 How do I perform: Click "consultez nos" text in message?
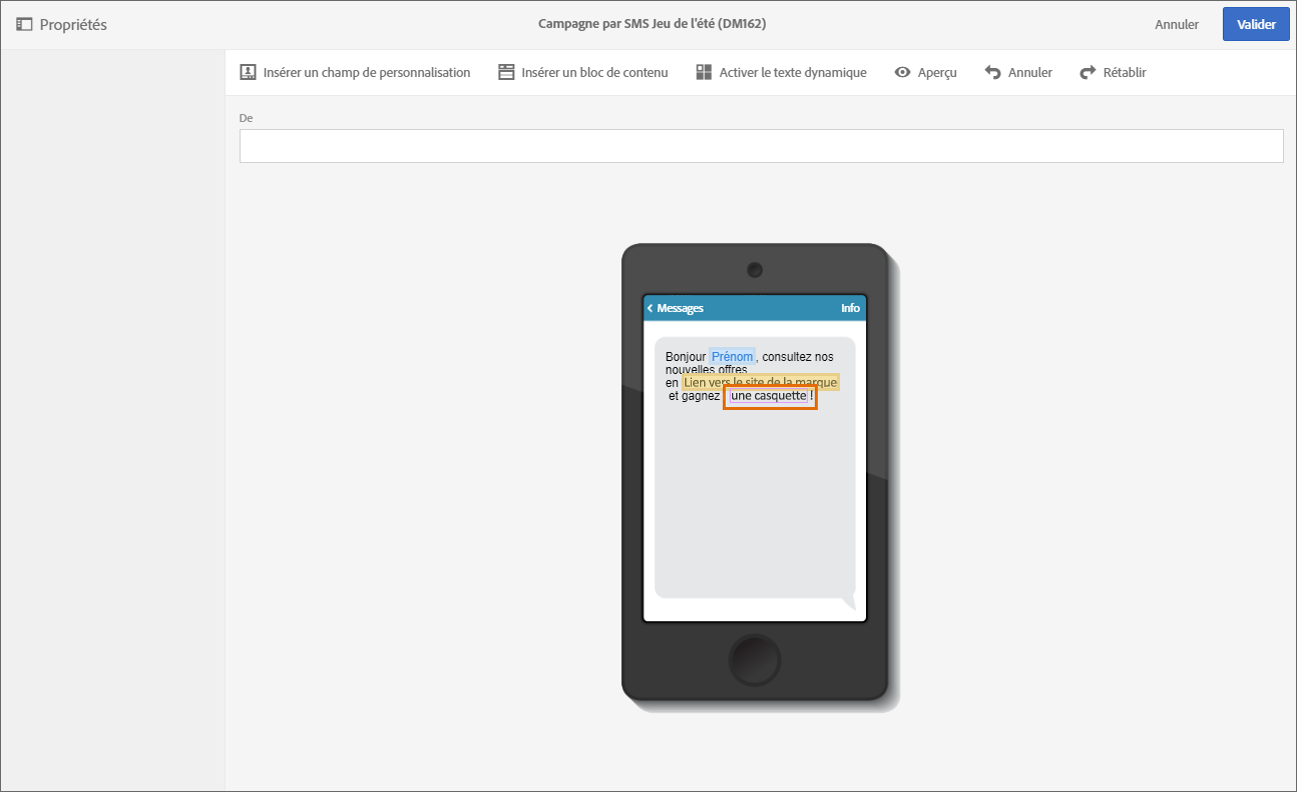797,357
